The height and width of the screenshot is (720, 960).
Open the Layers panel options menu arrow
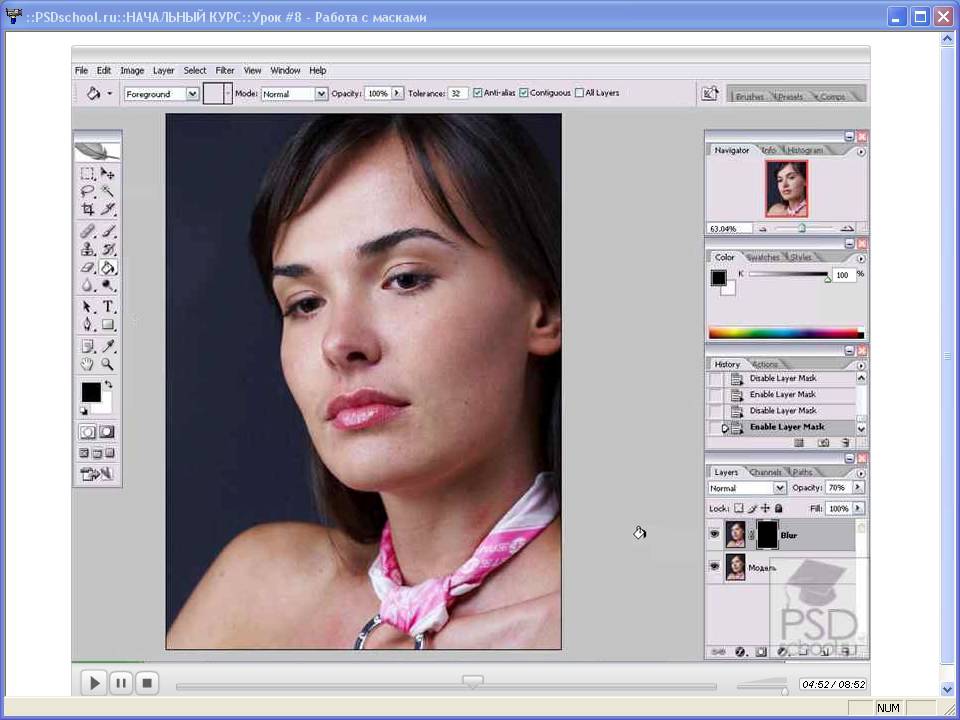[x=861, y=473]
